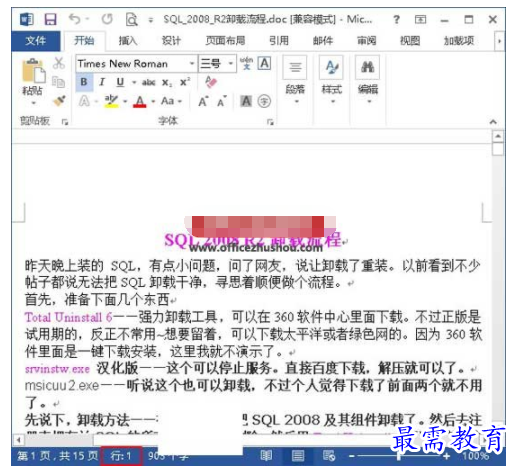514x470 pixels.
Task: Collapse the ribbon with up chevron
Action: point(493,122)
